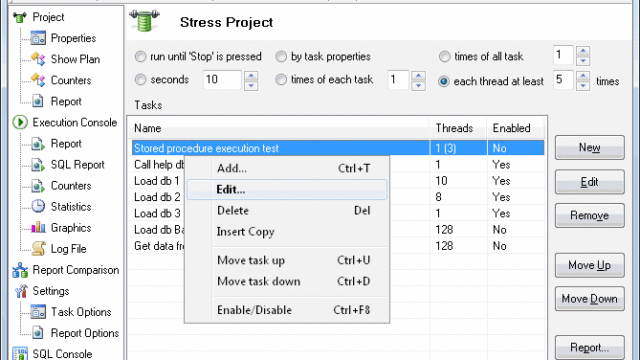Viewport: 640px width, 360px height.
Task: Click the Report icon under Project
Action: tap(38, 101)
